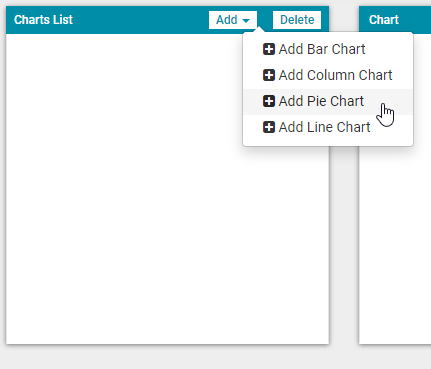Click the Charts List panel title

43,20
